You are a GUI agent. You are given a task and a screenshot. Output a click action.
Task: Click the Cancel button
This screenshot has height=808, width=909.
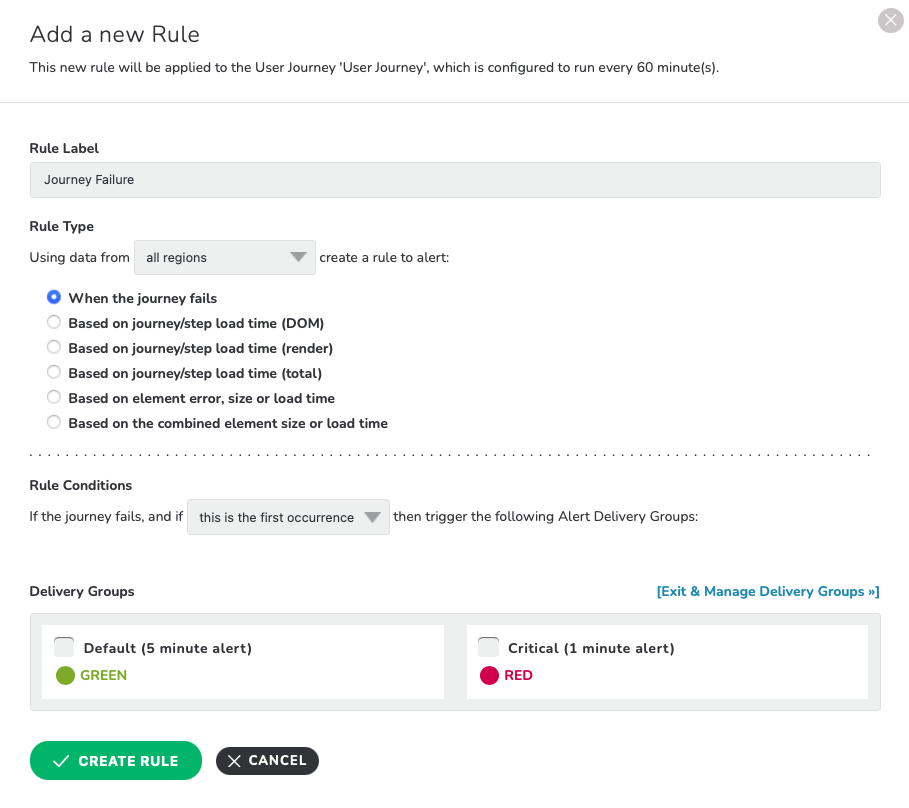267,760
